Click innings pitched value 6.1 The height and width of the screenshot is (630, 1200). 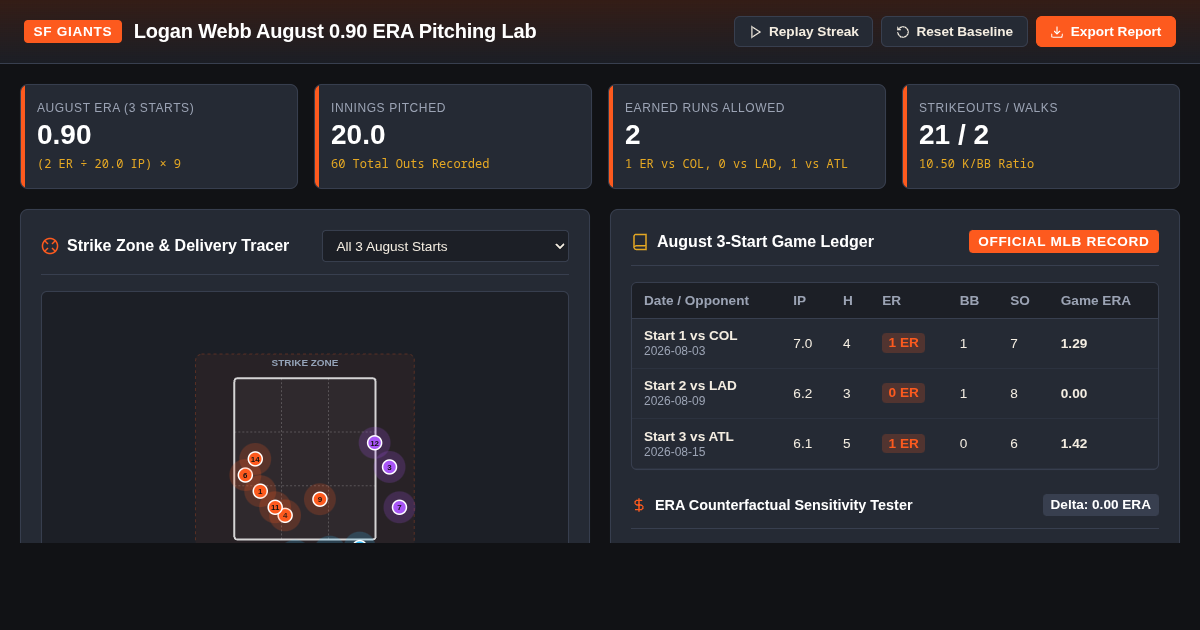(803, 444)
